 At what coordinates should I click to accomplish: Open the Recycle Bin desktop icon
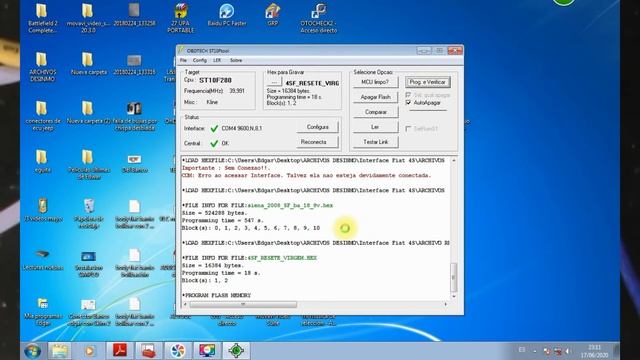(89, 213)
